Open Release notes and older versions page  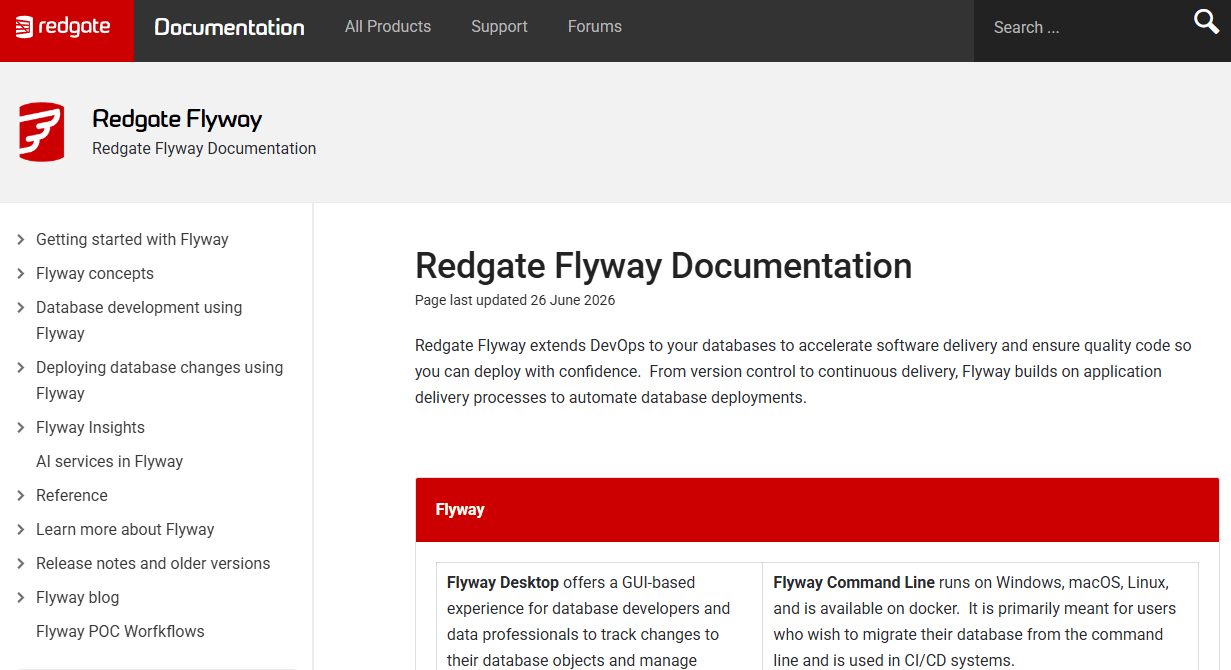(153, 564)
